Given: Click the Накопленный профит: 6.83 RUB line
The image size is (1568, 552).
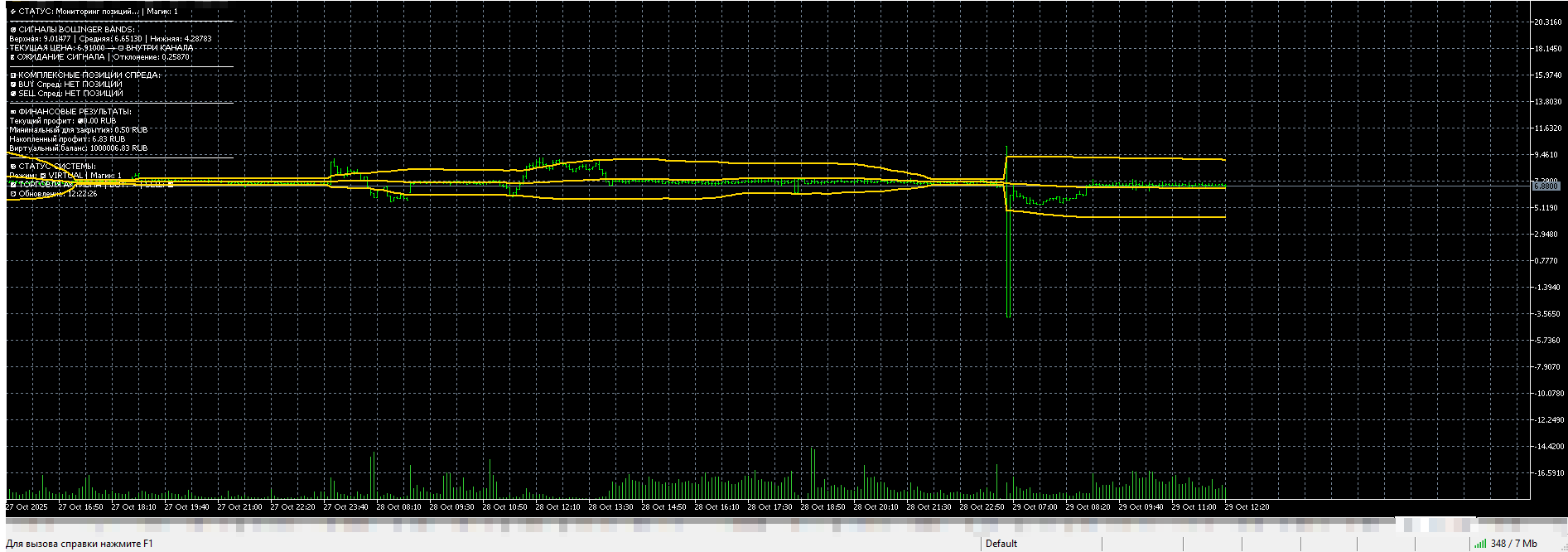Looking at the screenshot, I should click(x=67, y=139).
